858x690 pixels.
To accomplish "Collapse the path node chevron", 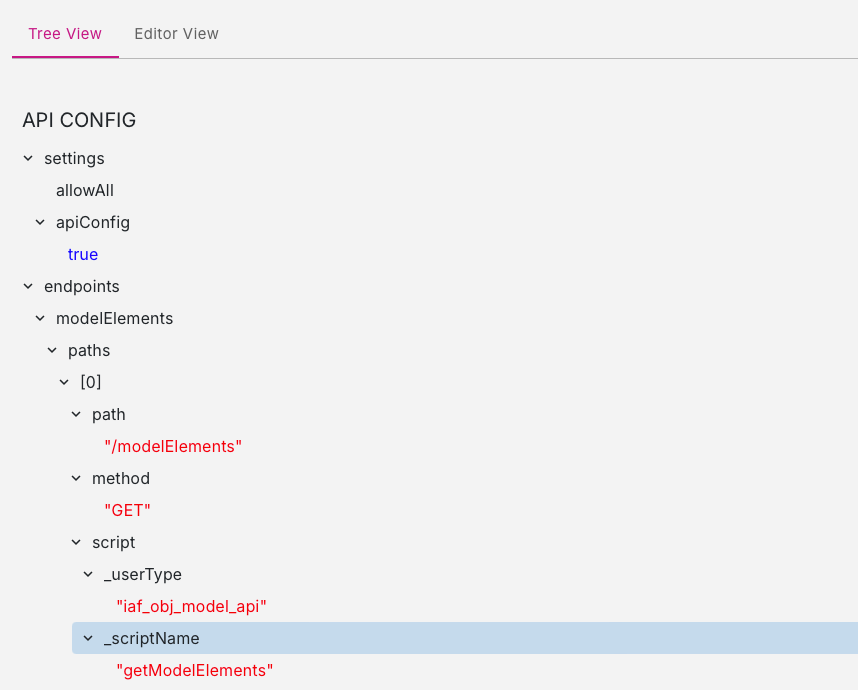I will click(x=76, y=414).
